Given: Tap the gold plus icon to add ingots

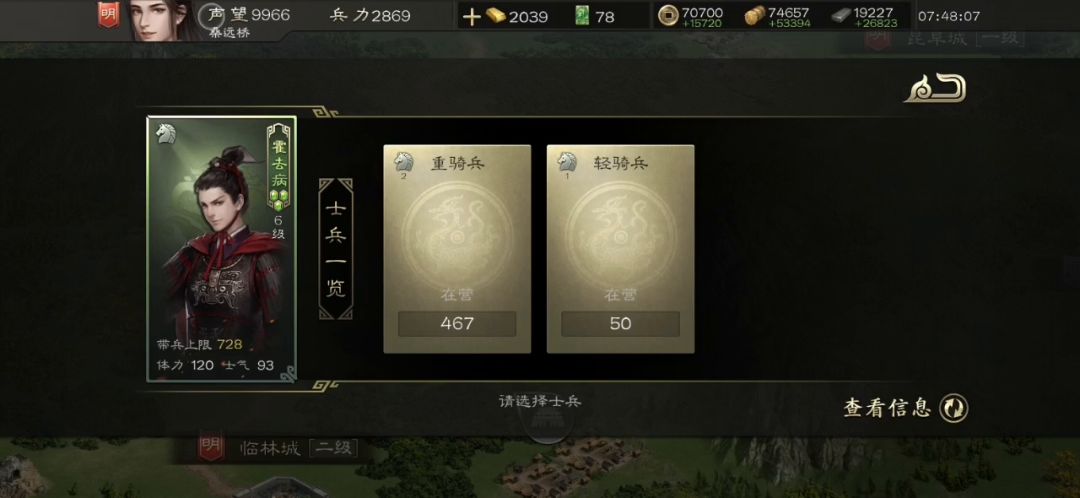Looking at the screenshot, I should (471, 17).
